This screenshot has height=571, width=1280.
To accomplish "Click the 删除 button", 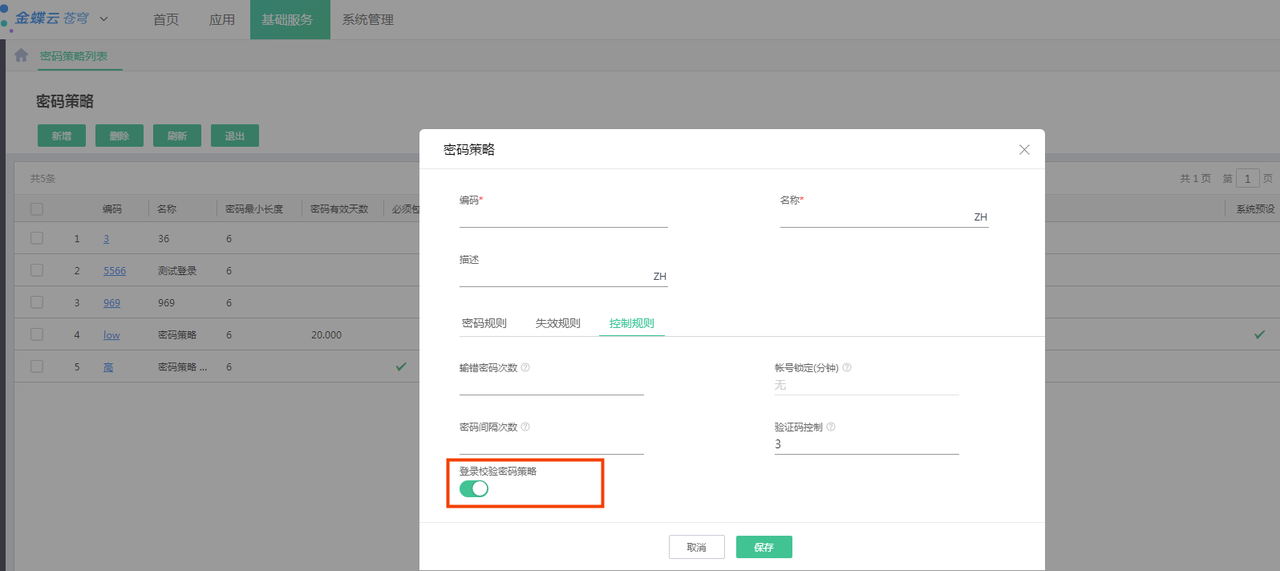I will coord(119,136).
